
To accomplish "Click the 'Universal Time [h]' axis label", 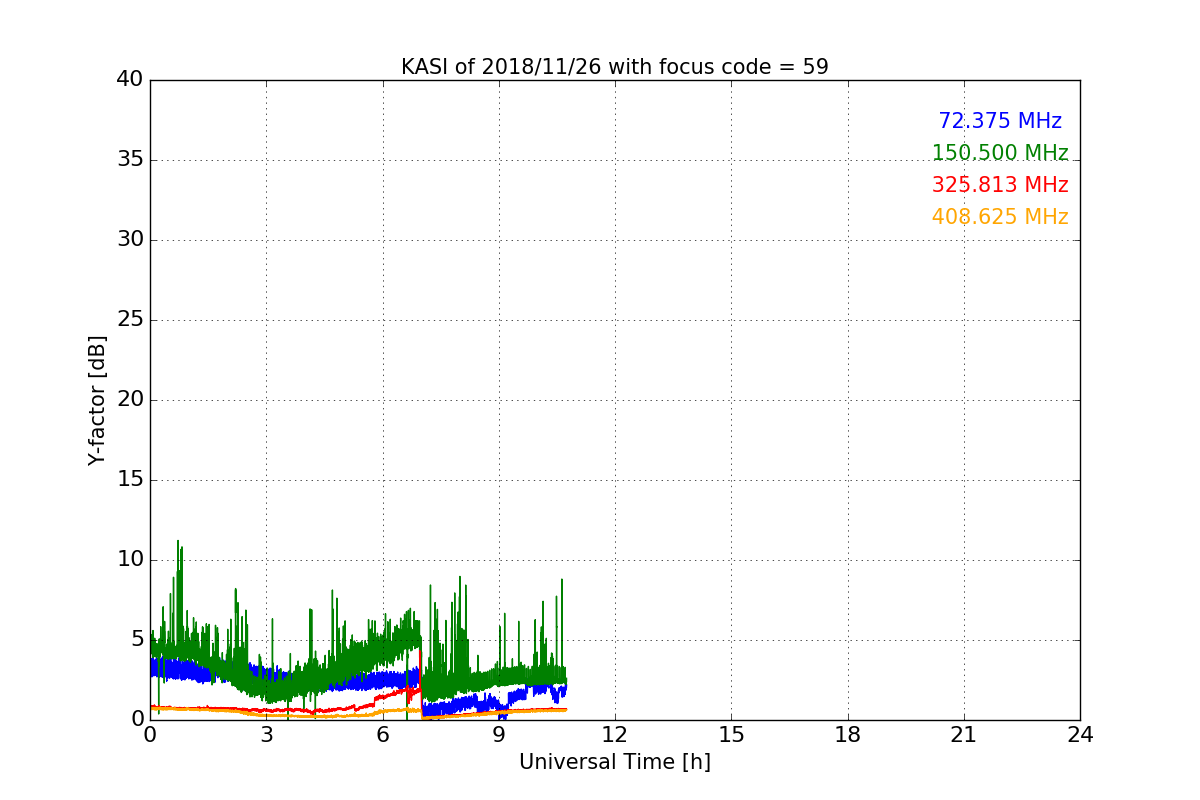I will [x=614, y=762].
